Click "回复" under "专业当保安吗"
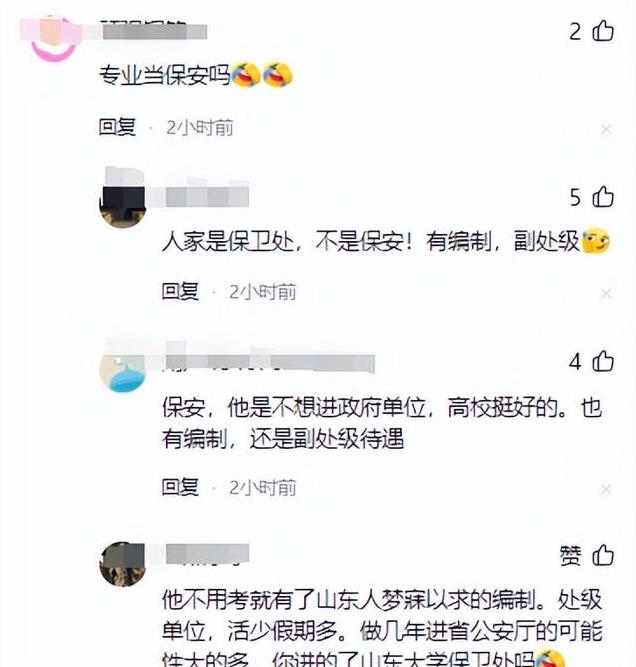This screenshot has width=636, height=667. pos(117,127)
